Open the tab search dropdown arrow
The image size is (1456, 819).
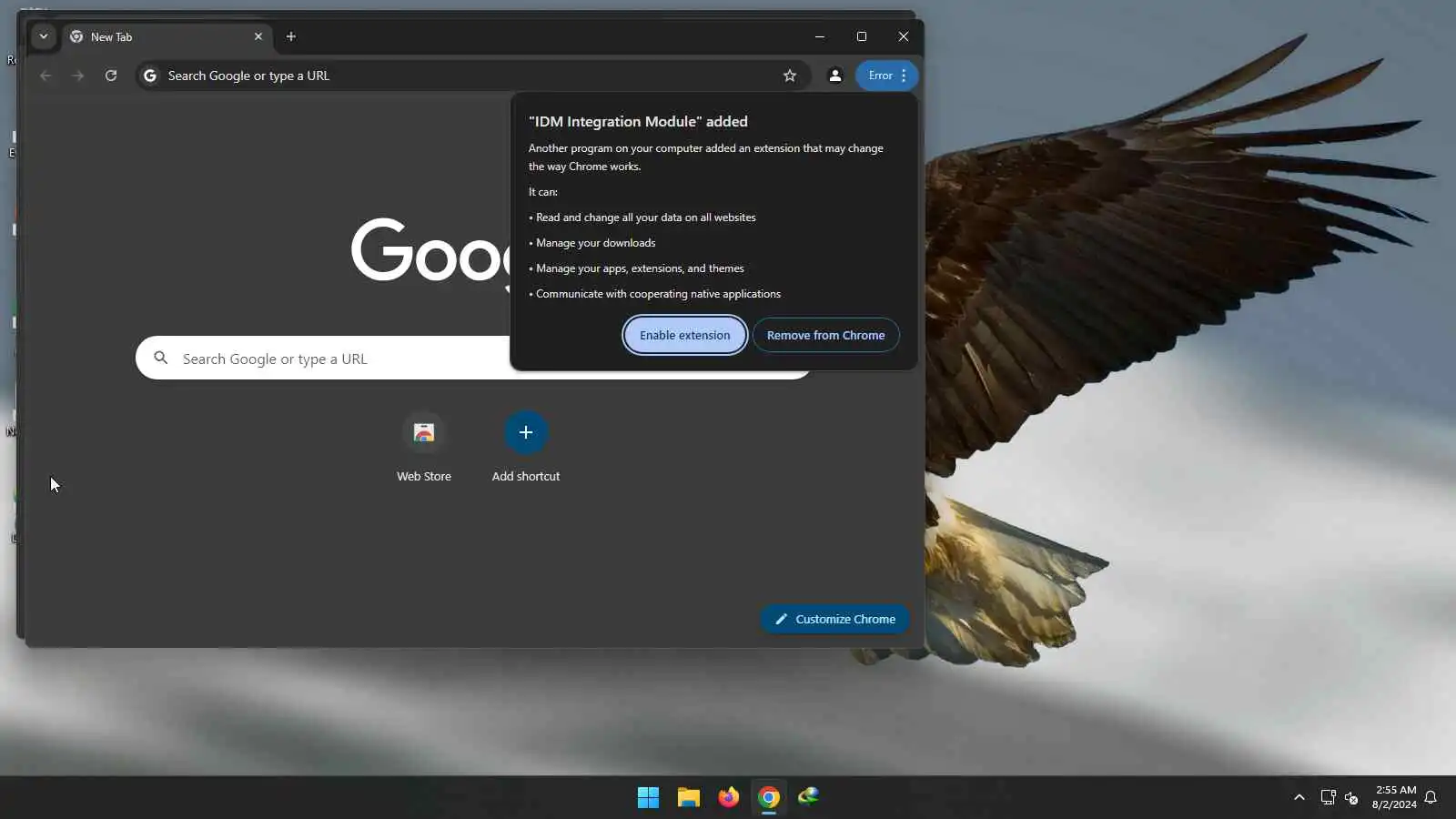pyautogui.click(x=43, y=36)
